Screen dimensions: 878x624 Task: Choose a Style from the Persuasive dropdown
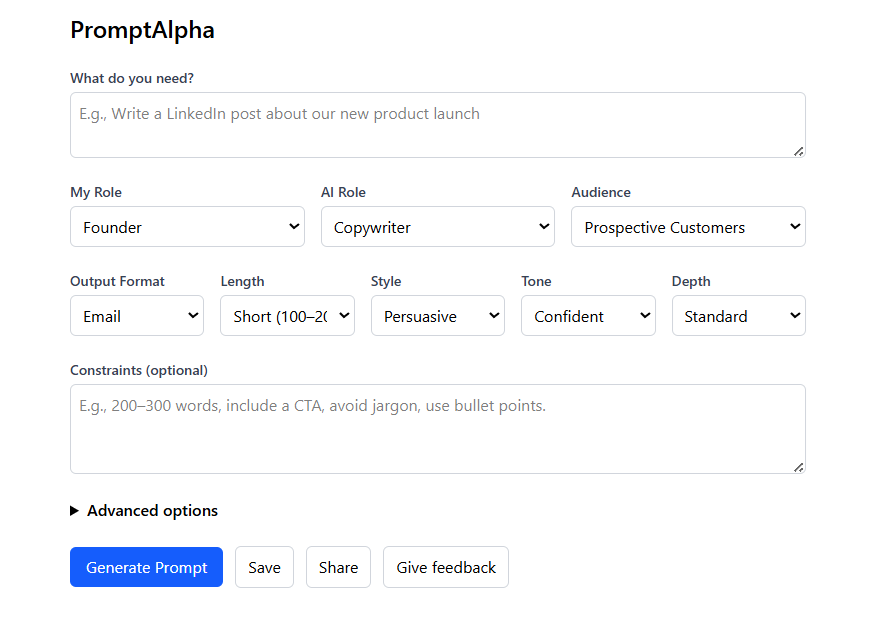pos(437,316)
